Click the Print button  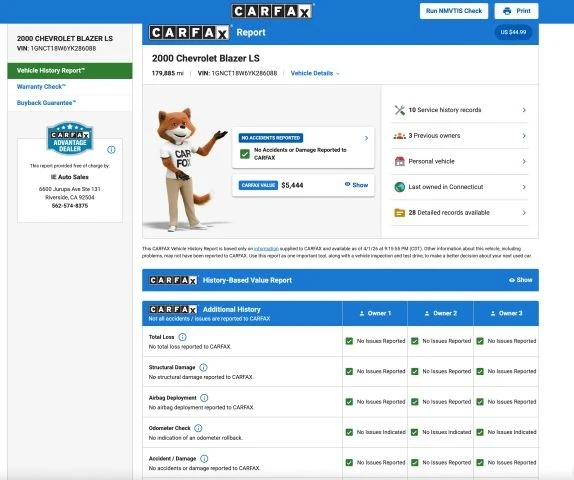517,11
